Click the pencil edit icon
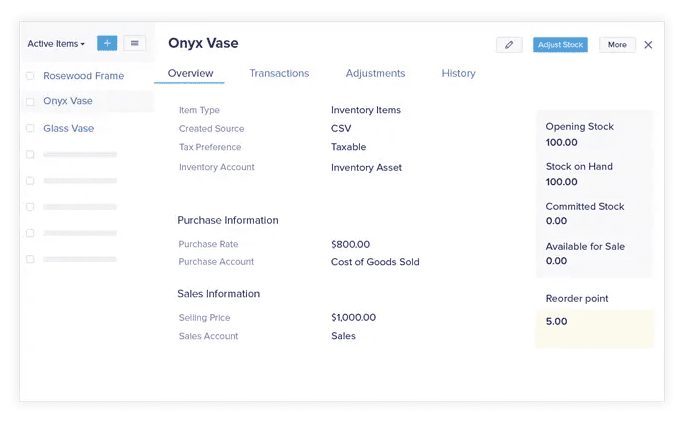This screenshot has width=688, height=426. pos(509,45)
